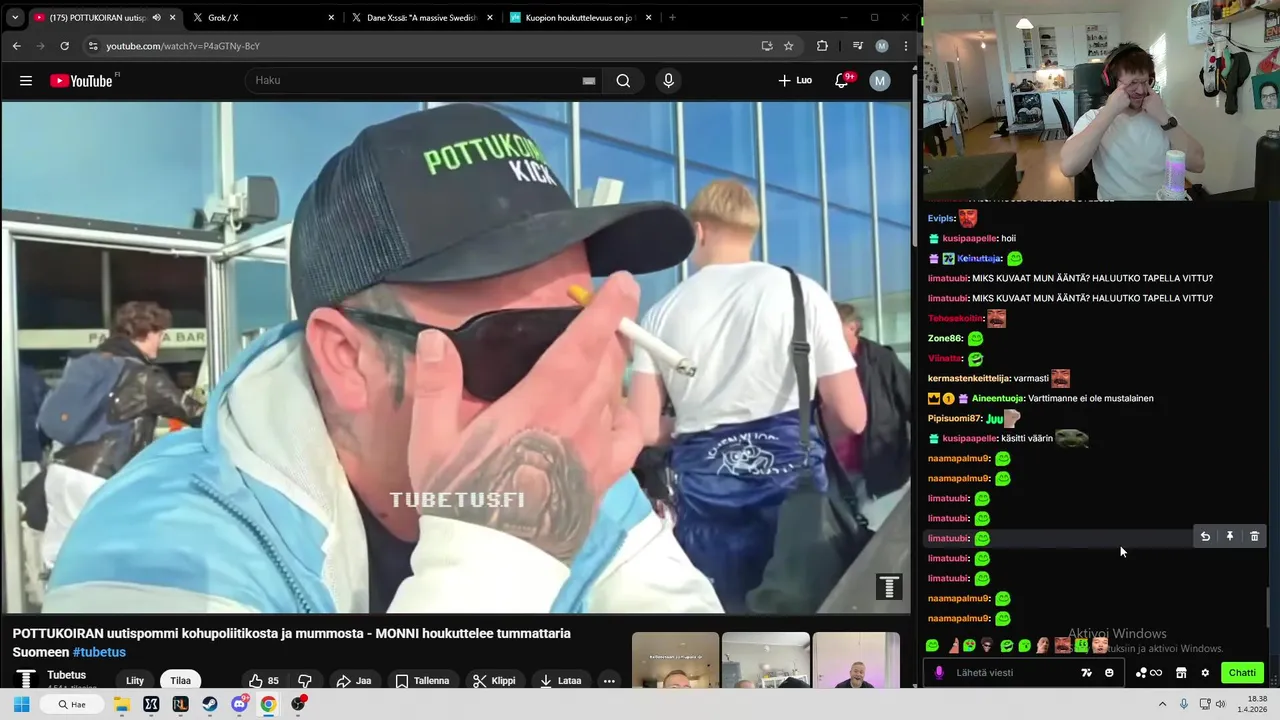Download the video with Lataa button
This screenshot has width=1280, height=720.
tap(560, 681)
